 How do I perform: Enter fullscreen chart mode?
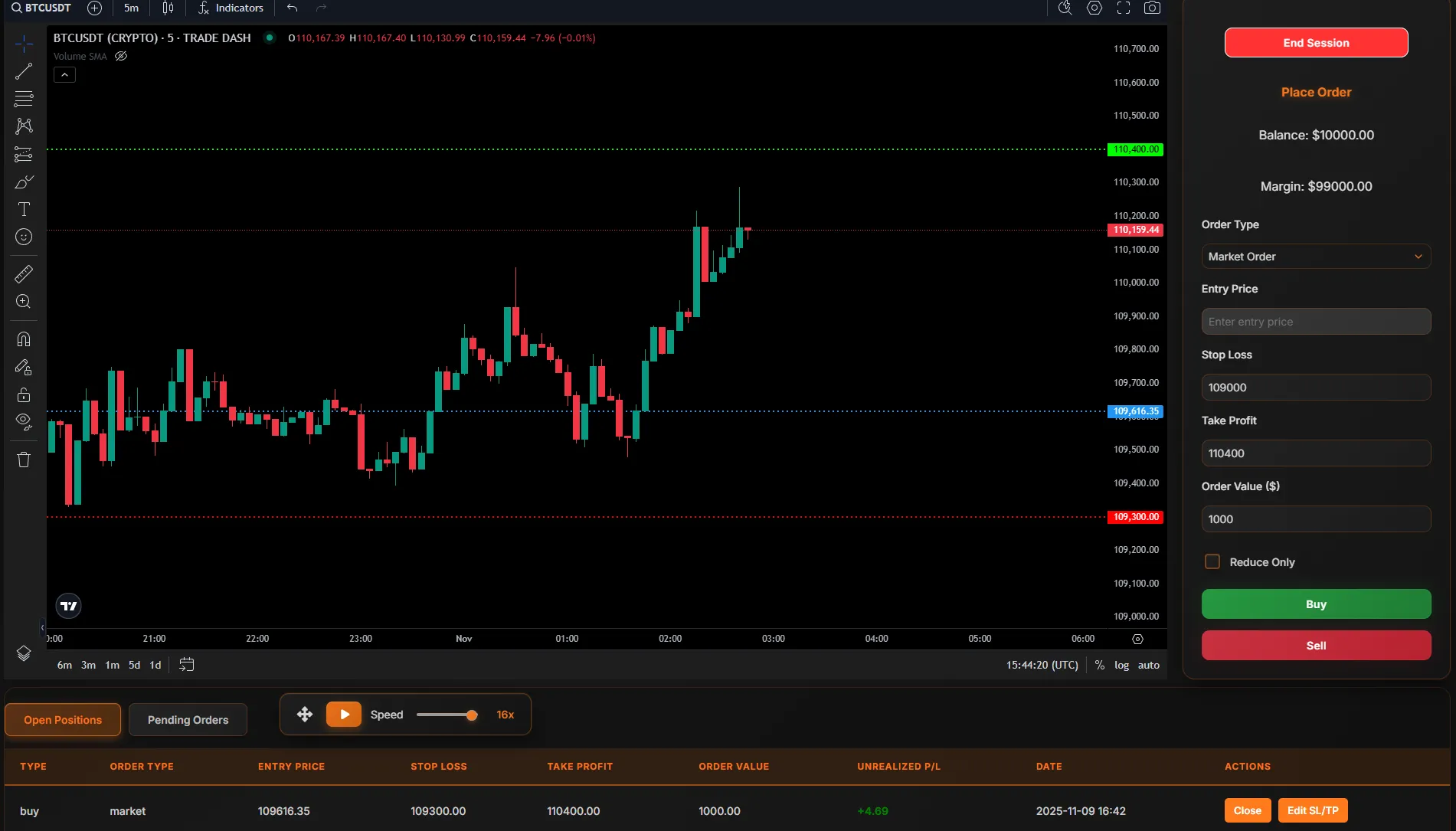click(1124, 8)
